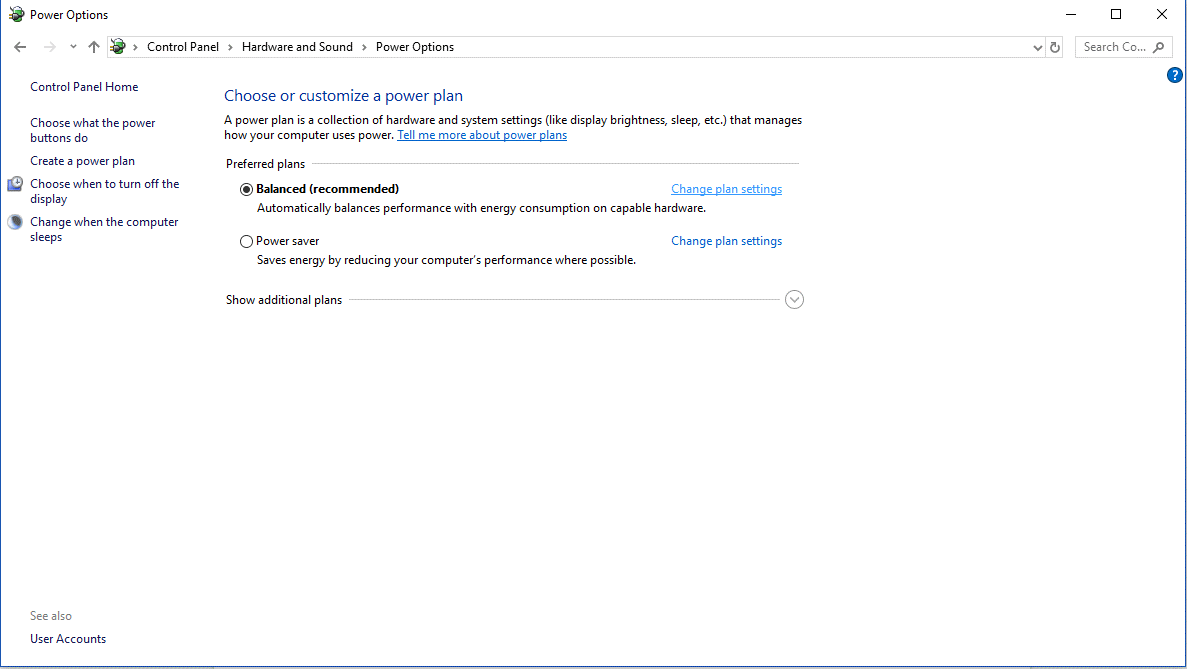Expand chevron after Hardware and Sound breadcrumb
Image resolution: width=1187 pixels, height=669 pixels.
[364, 47]
